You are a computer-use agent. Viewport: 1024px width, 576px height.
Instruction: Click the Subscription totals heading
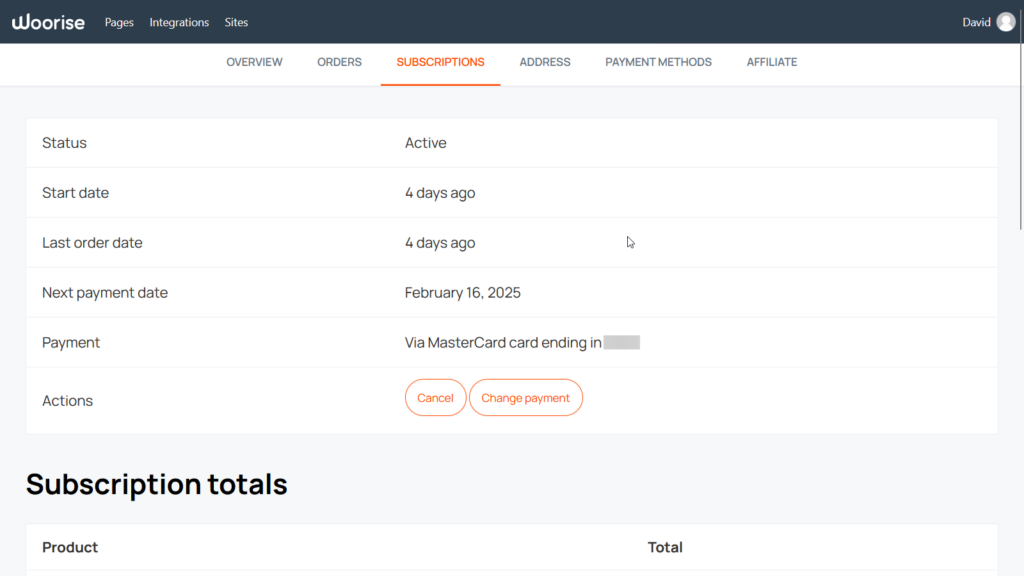[157, 484]
